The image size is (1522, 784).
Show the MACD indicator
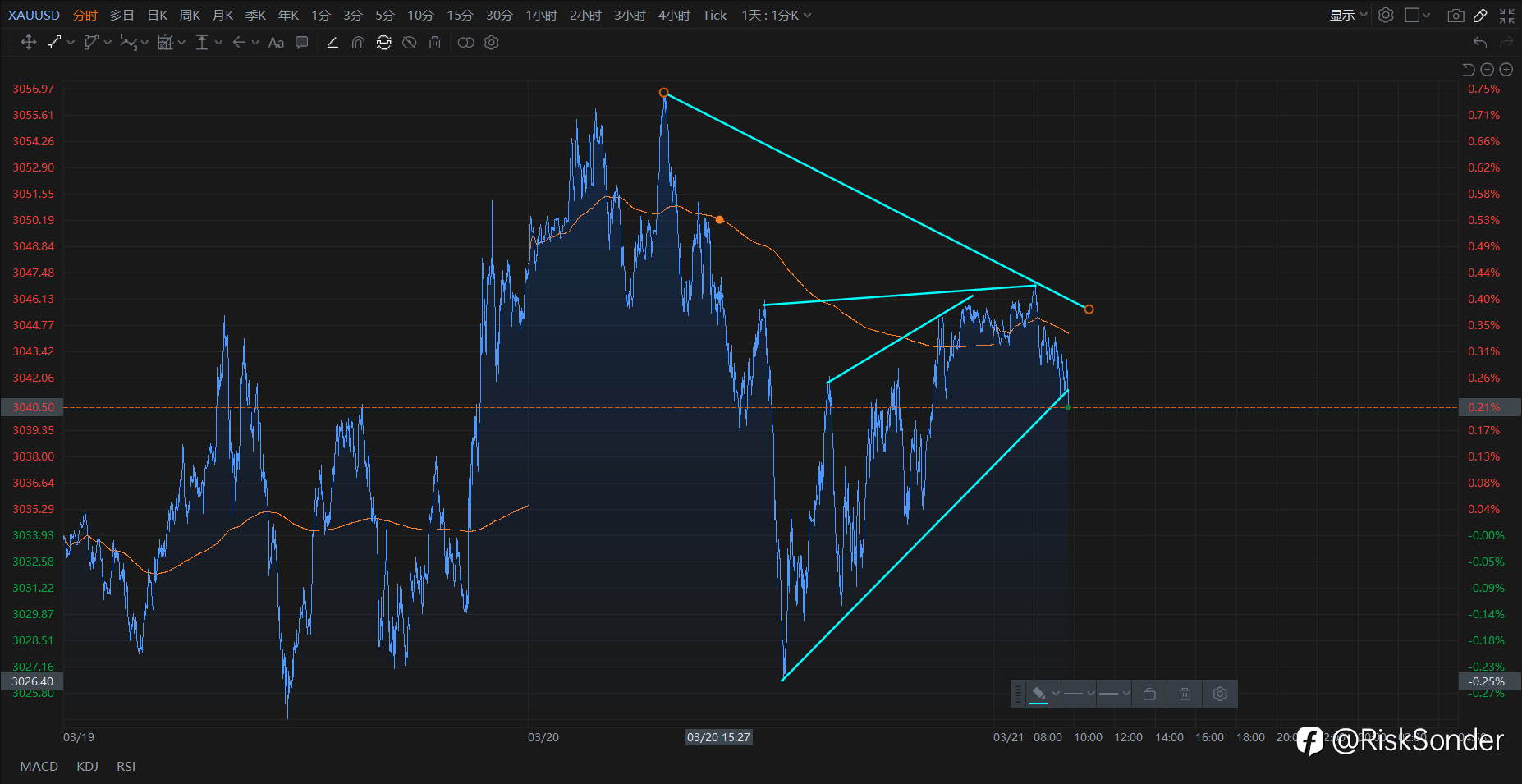pos(39,766)
